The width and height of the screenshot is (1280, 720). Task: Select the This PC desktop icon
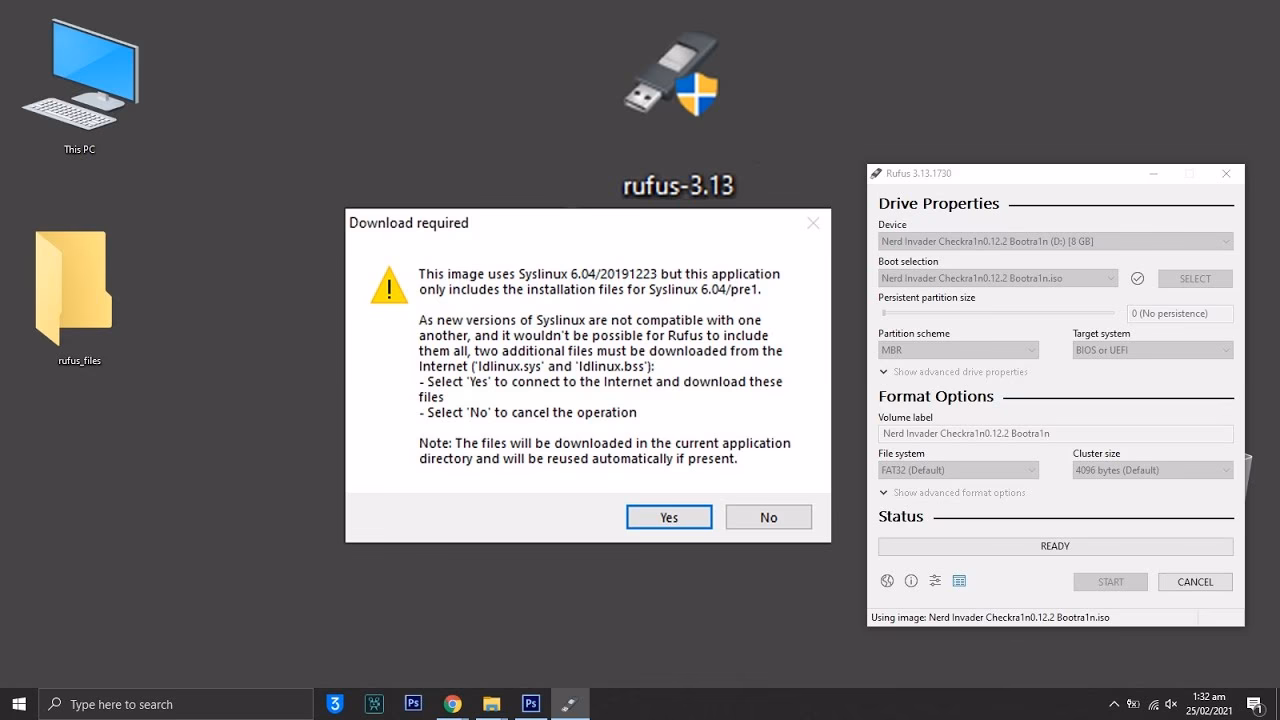(79, 87)
